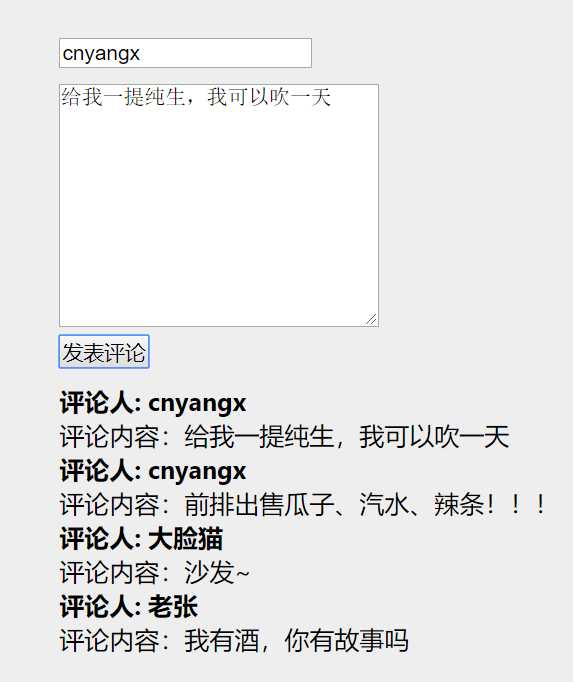The height and width of the screenshot is (682, 573).
Task: Select the 评论人: 老张 heading
Action: (129, 607)
